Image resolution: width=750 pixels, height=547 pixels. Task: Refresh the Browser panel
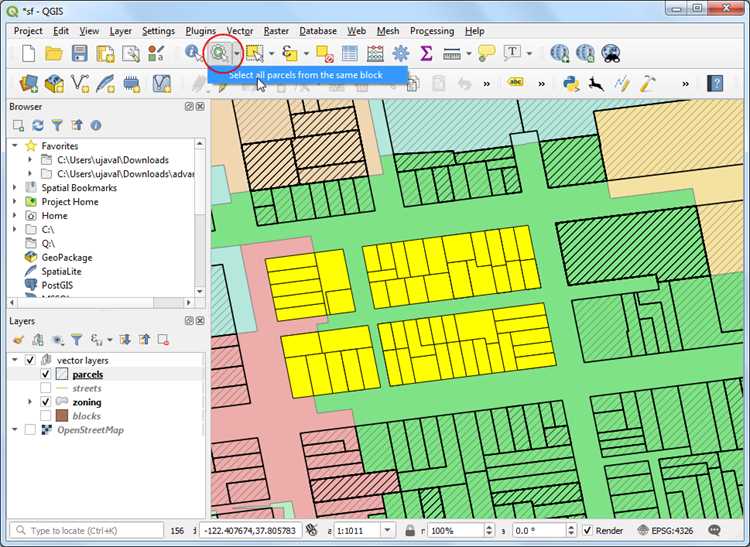coord(38,126)
